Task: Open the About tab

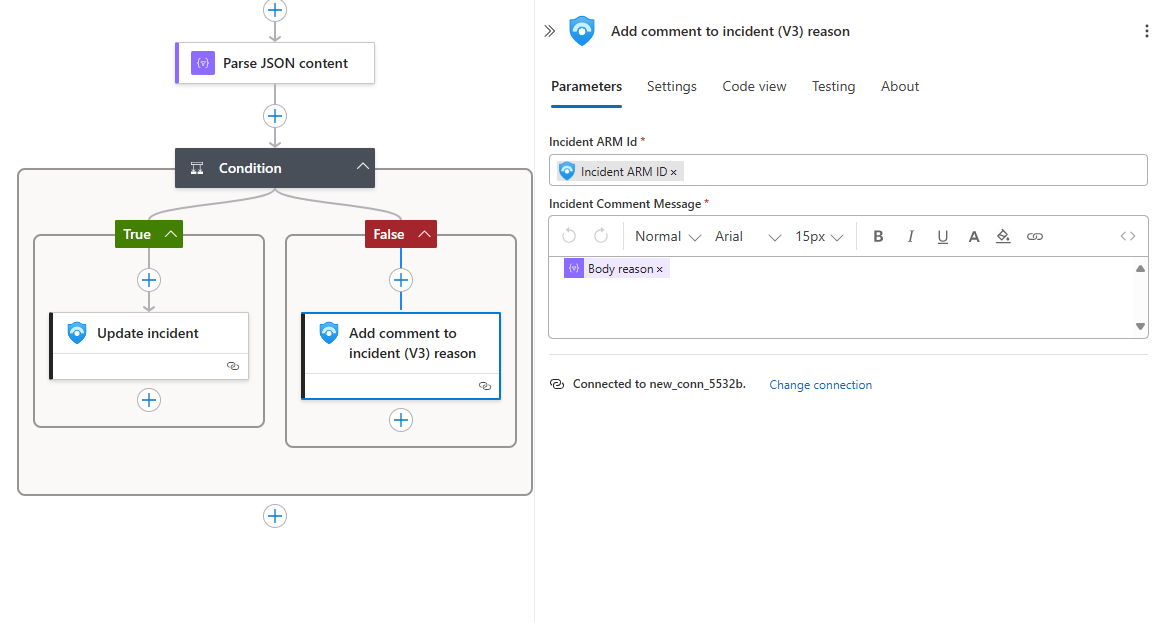Action: [x=900, y=86]
